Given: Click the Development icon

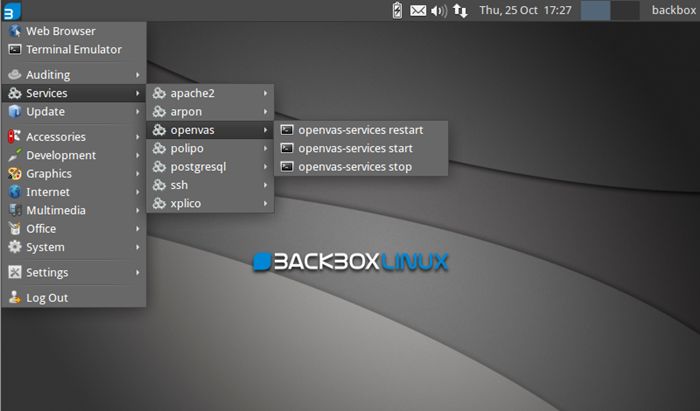Looking at the screenshot, I should pos(15,155).
